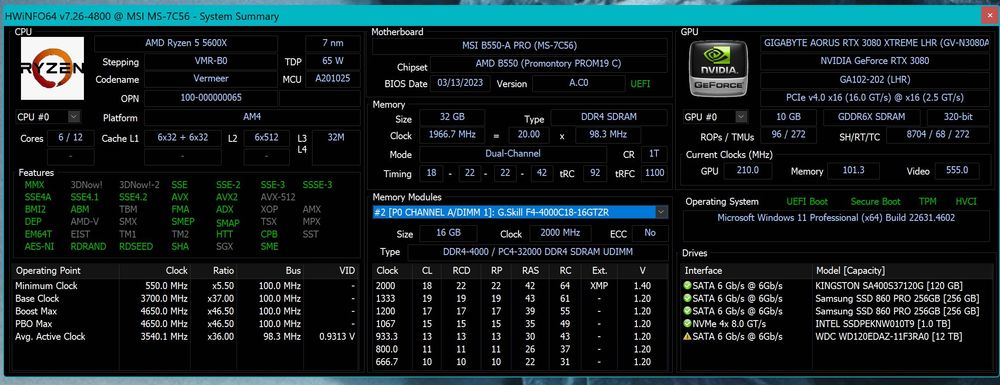
Task: Click the Operating Point column header
Action: (66, 271)
